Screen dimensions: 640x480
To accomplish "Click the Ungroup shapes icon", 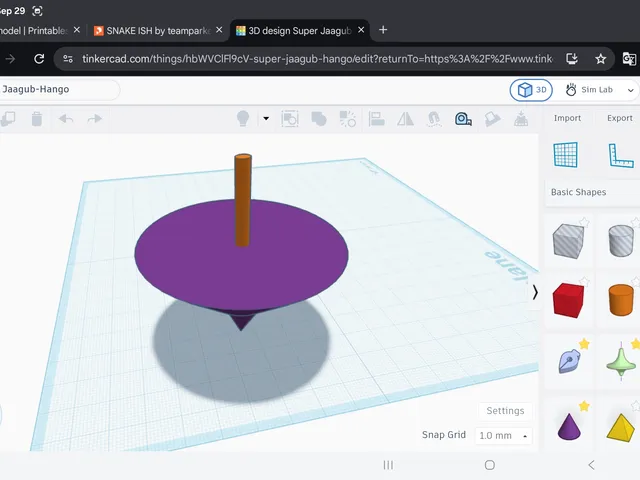I will (348, 119).
